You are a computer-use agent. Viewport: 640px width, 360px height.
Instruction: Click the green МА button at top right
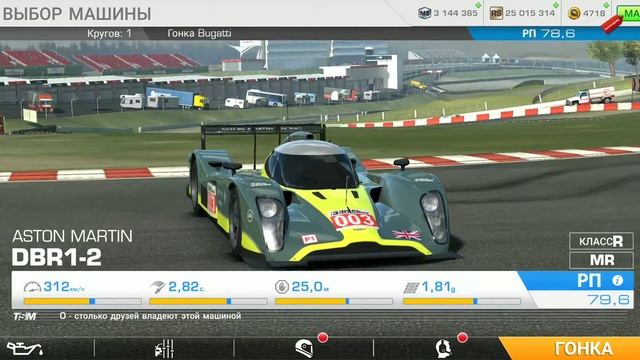(628, 13)
